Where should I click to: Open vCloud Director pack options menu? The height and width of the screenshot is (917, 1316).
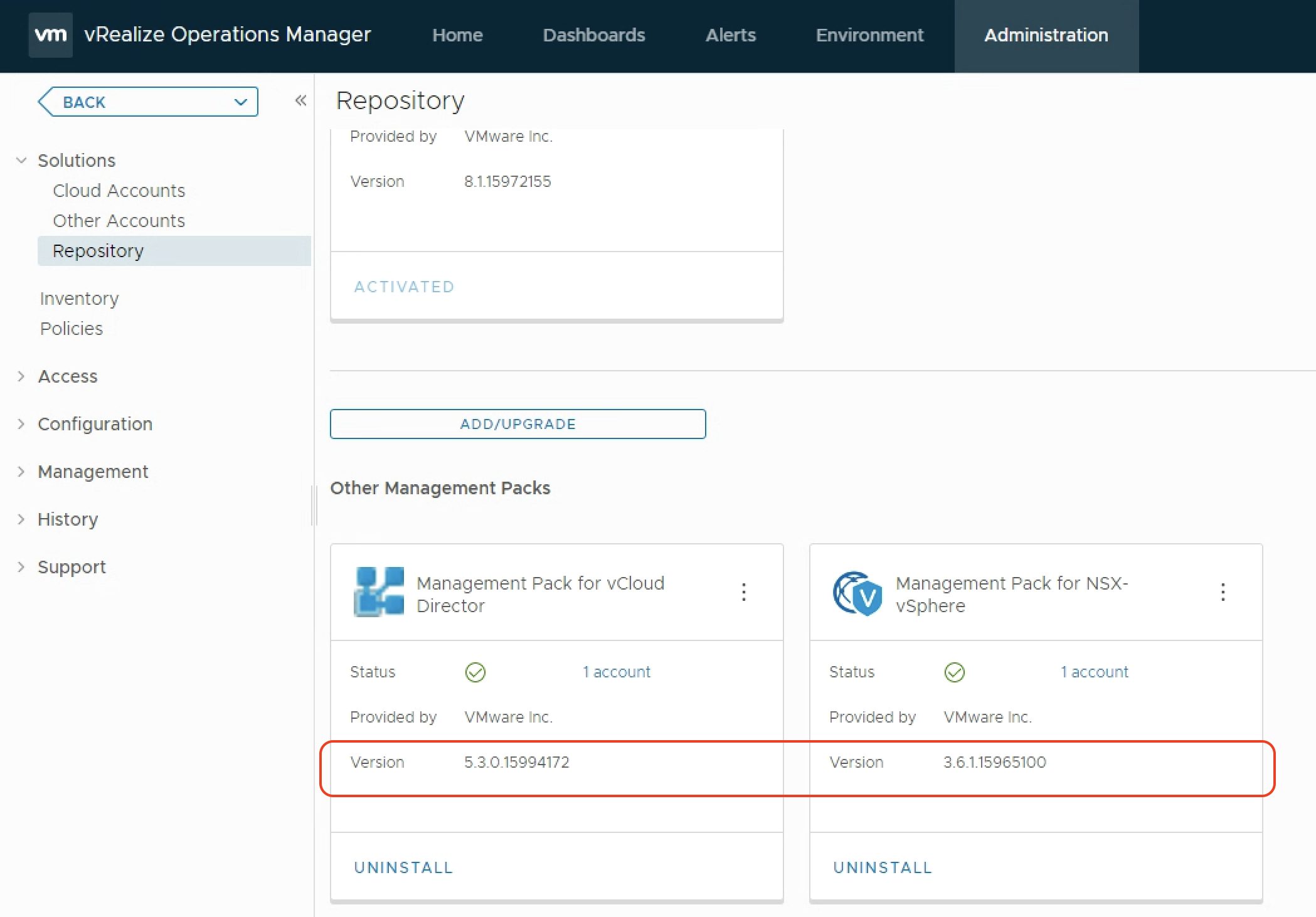[743, 592]
